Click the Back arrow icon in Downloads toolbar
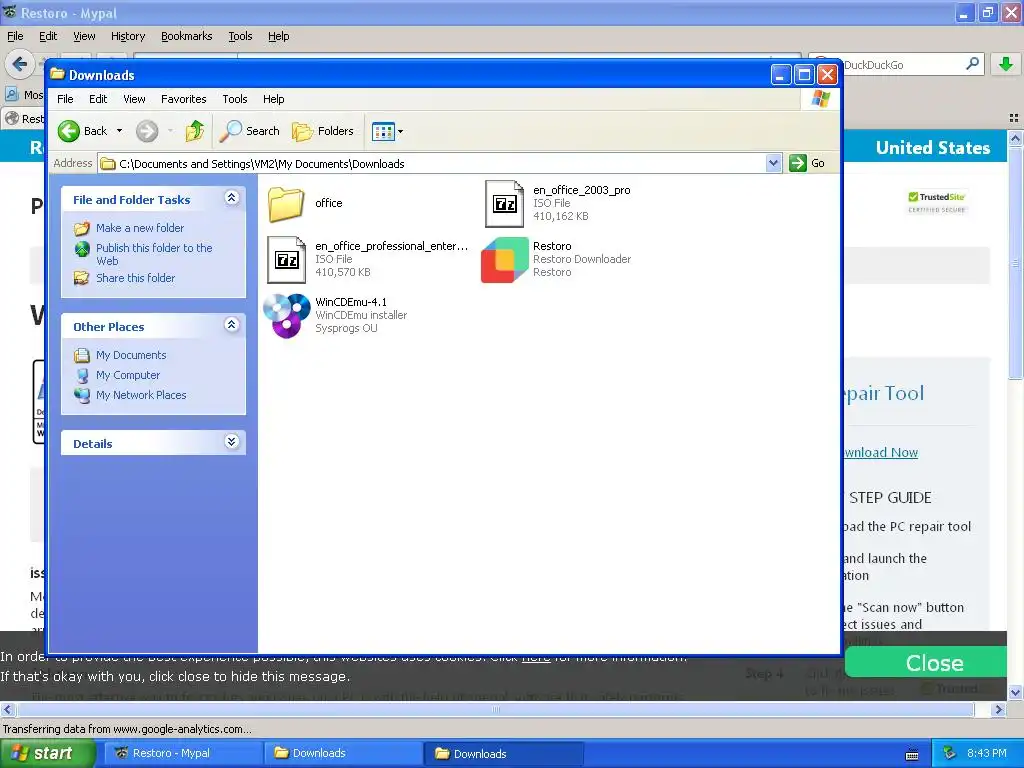1024x768 pixels. click(69, 131)
